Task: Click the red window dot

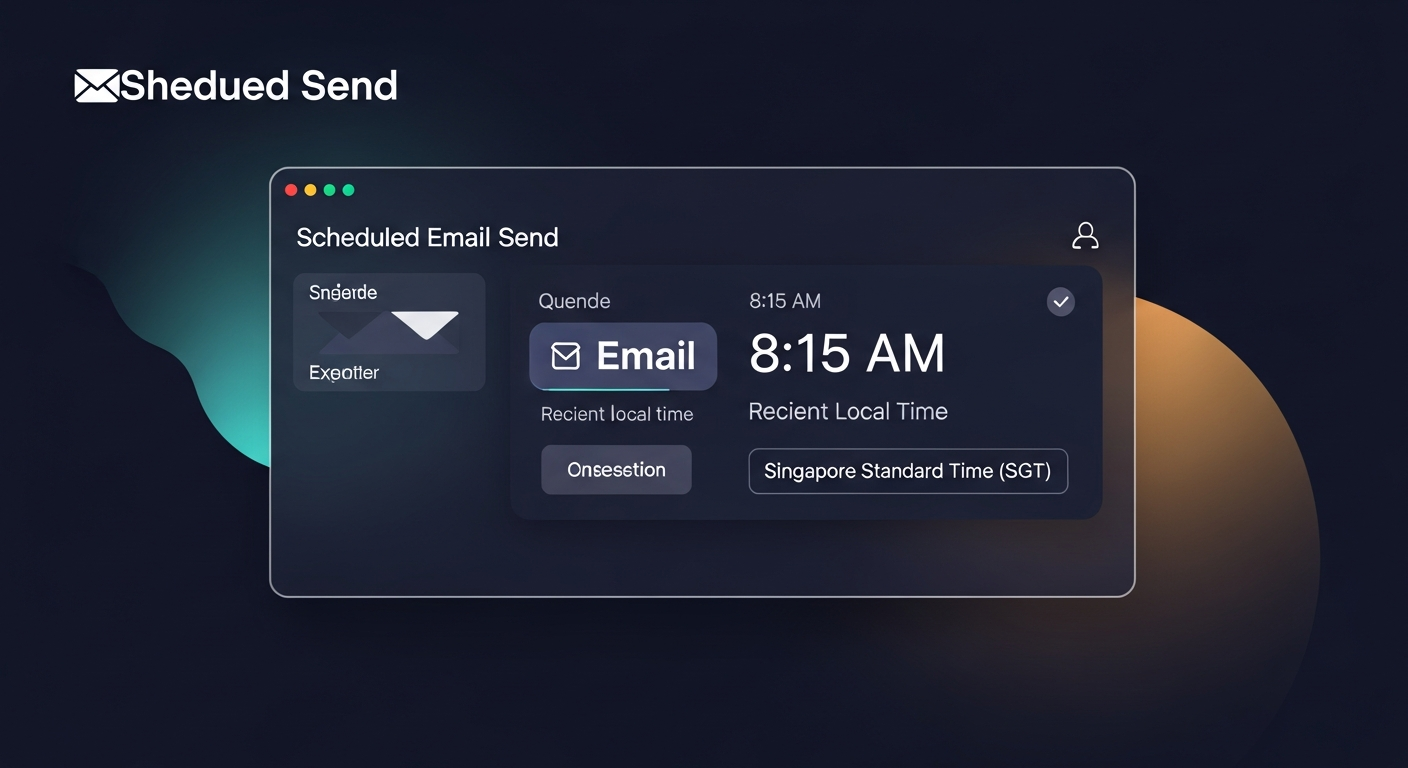Action: pyautogui.click(x=291, y=189)
